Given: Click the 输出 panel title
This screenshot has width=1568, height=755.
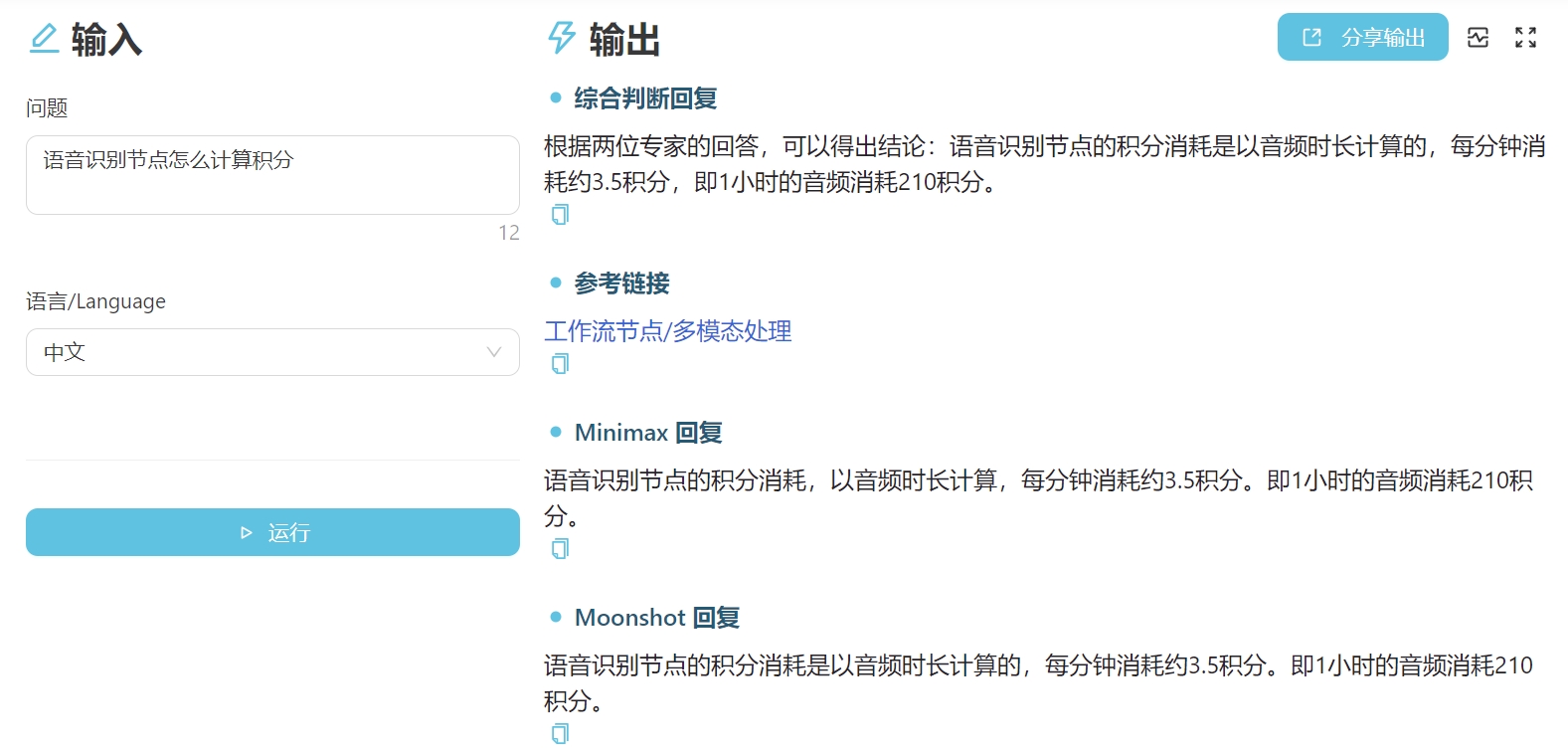Looking at the screenshot, I should [624, 40].
